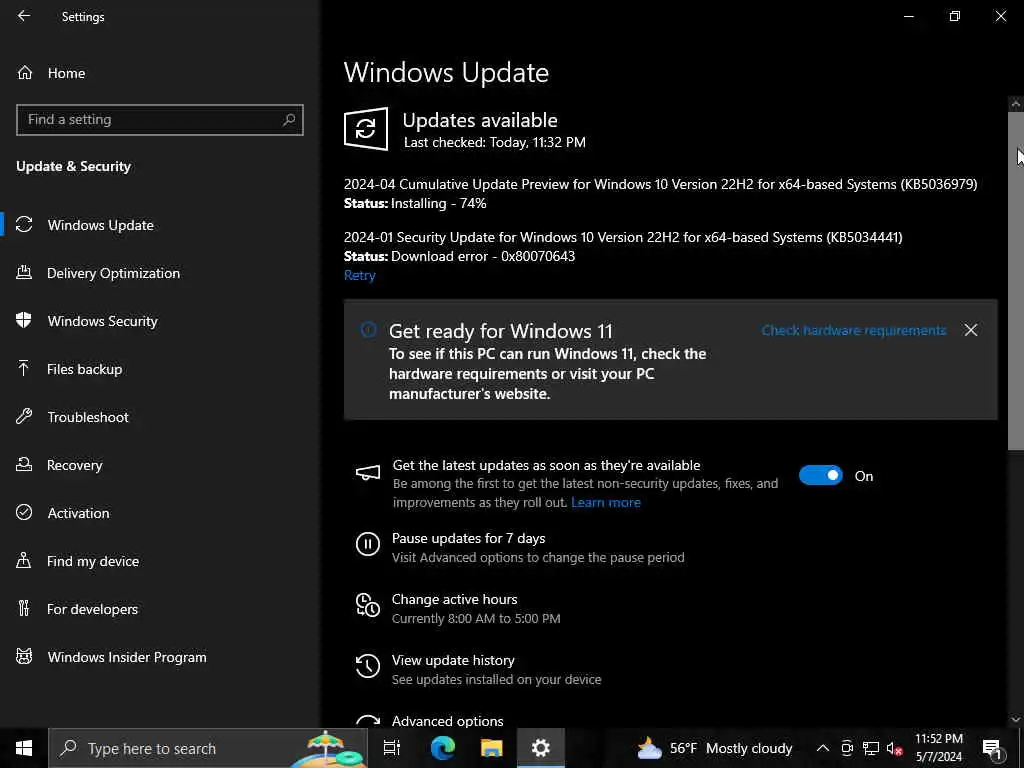Click the Settings gear on taskbar
This screenshot has width=1024, height=768.
pos(541,748)
